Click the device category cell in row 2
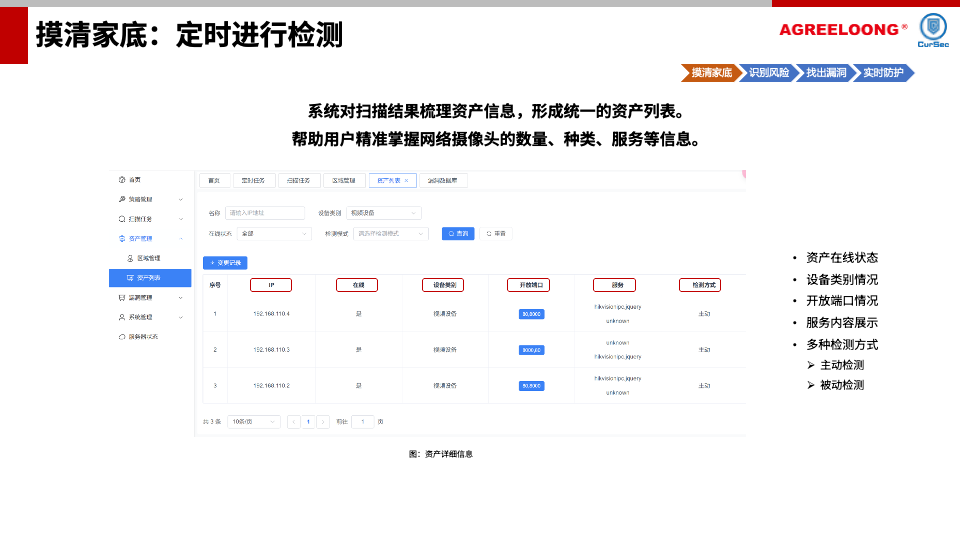Viewport: 960px width, 540px height. (x=445, y=350)
